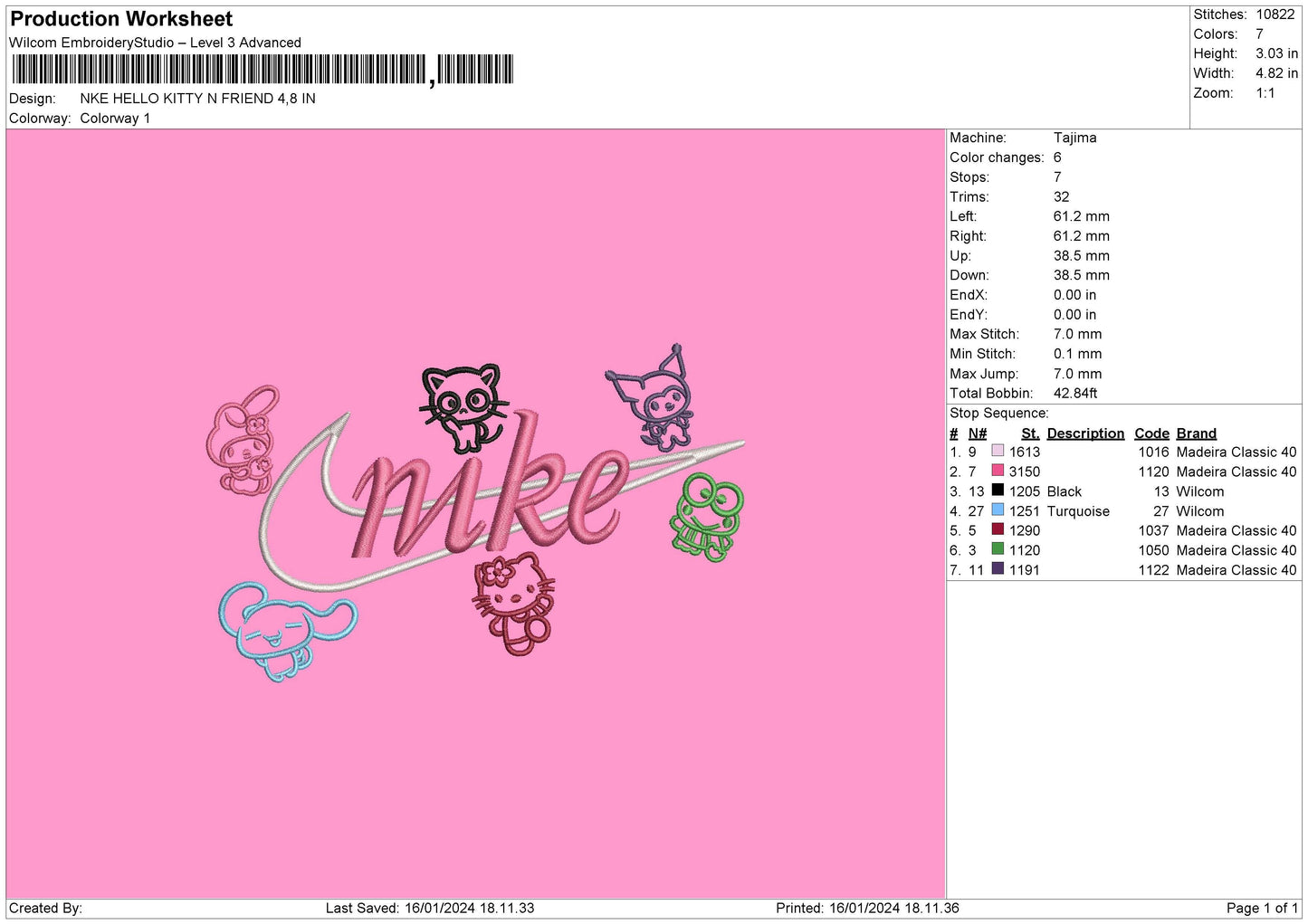Click the Up value 38.5 mm
This screenshot has width=1308, height=924.
[1081, 256]
